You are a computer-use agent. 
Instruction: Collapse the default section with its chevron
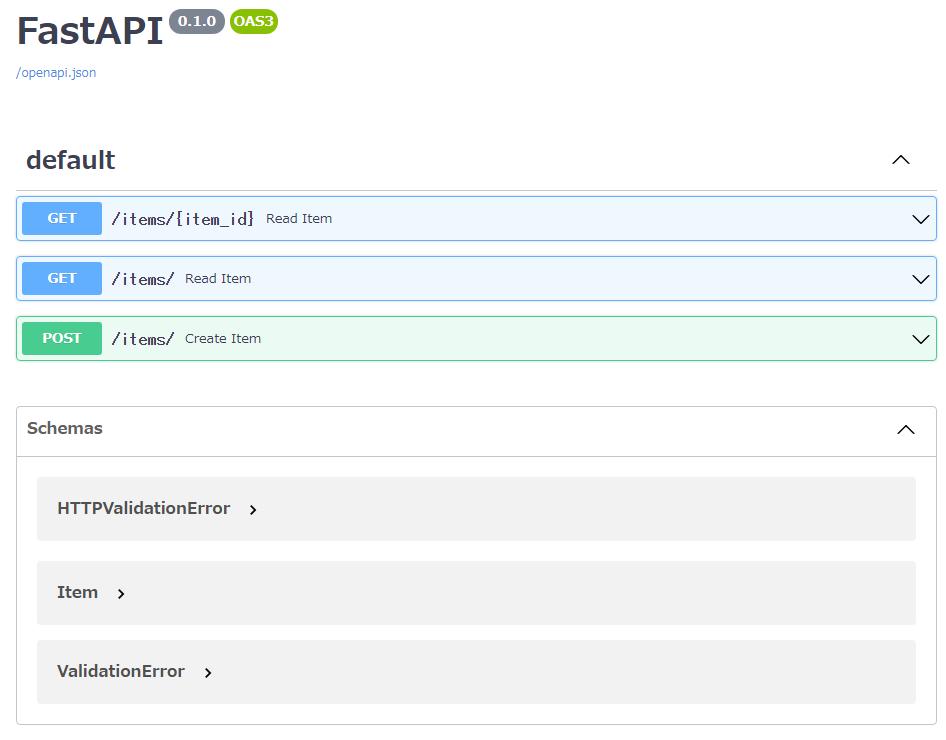(x=900, y=160)
